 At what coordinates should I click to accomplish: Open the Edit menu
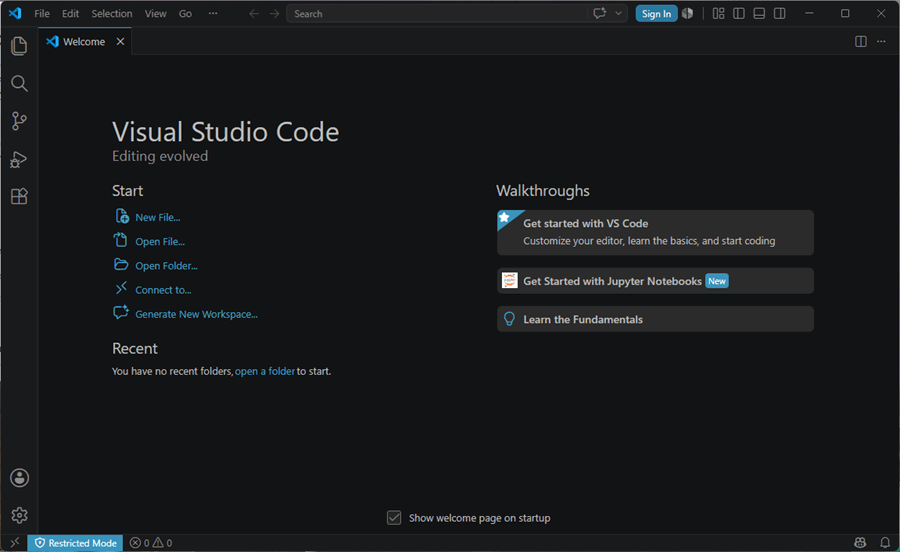click(70, 14)
